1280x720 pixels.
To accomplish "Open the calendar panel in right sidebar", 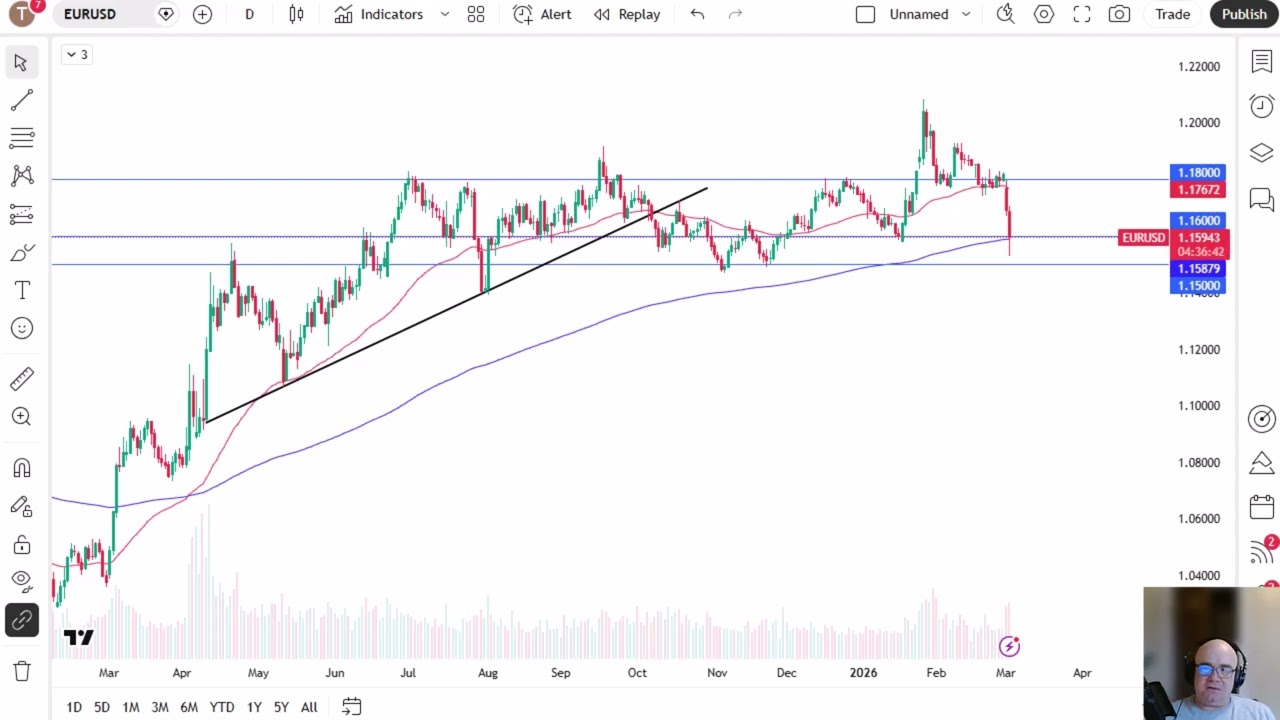I will point(1261,506).
